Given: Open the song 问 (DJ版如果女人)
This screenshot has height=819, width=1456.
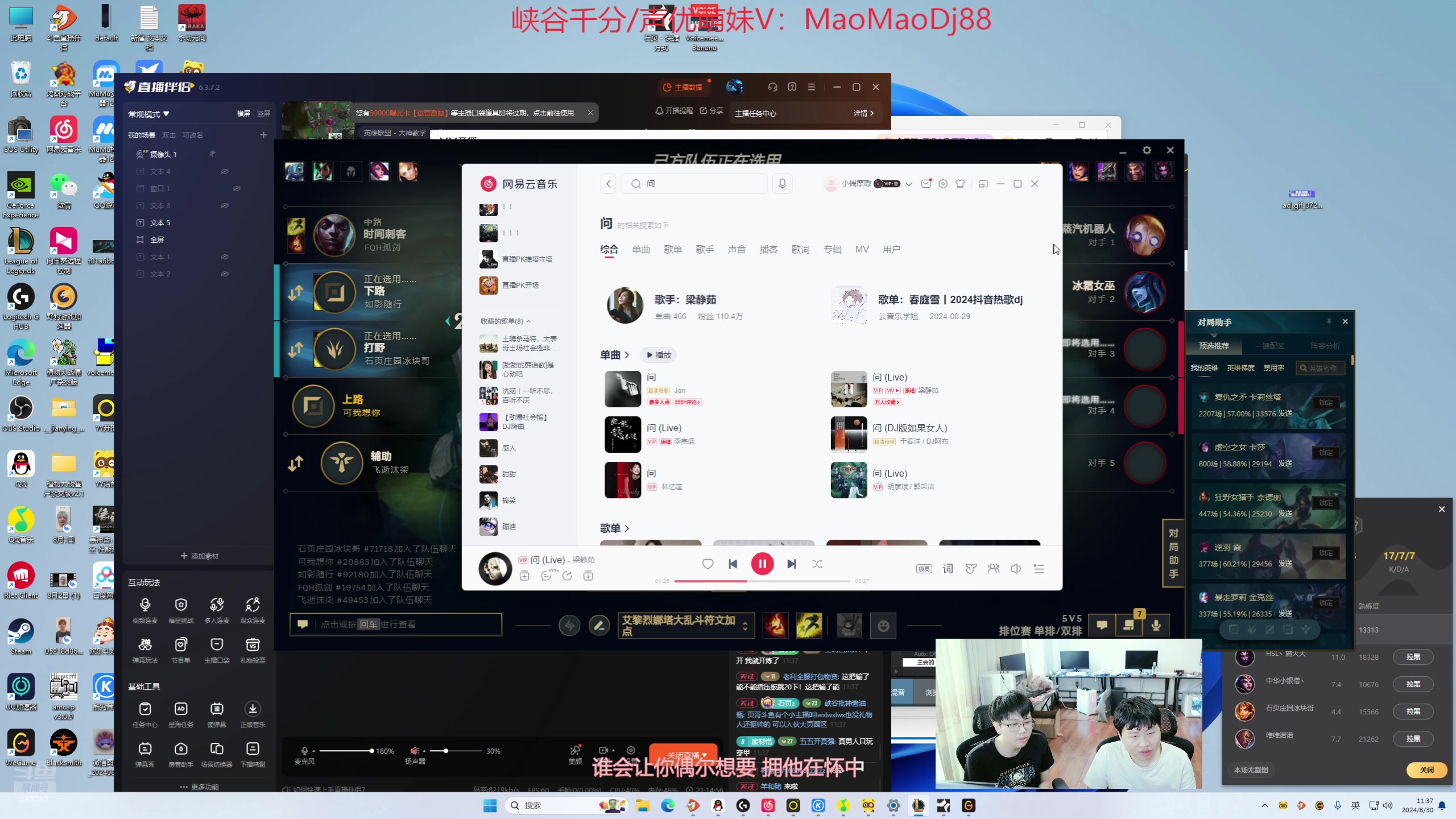Looking at the screenshot, I should 909,428.
